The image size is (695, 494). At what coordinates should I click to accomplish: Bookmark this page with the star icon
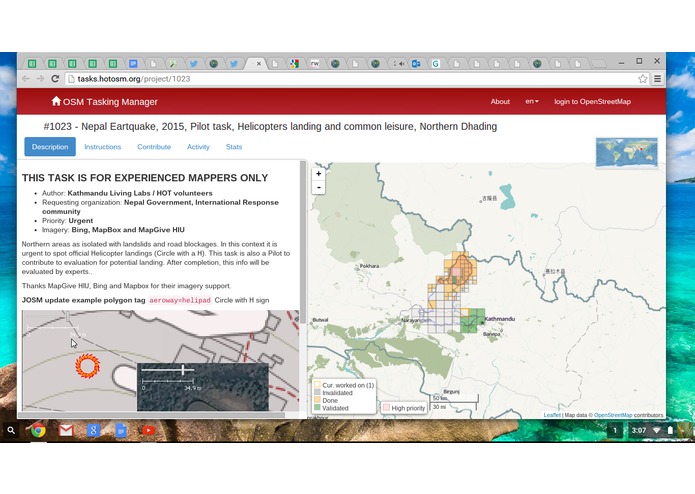pos(642,79)
